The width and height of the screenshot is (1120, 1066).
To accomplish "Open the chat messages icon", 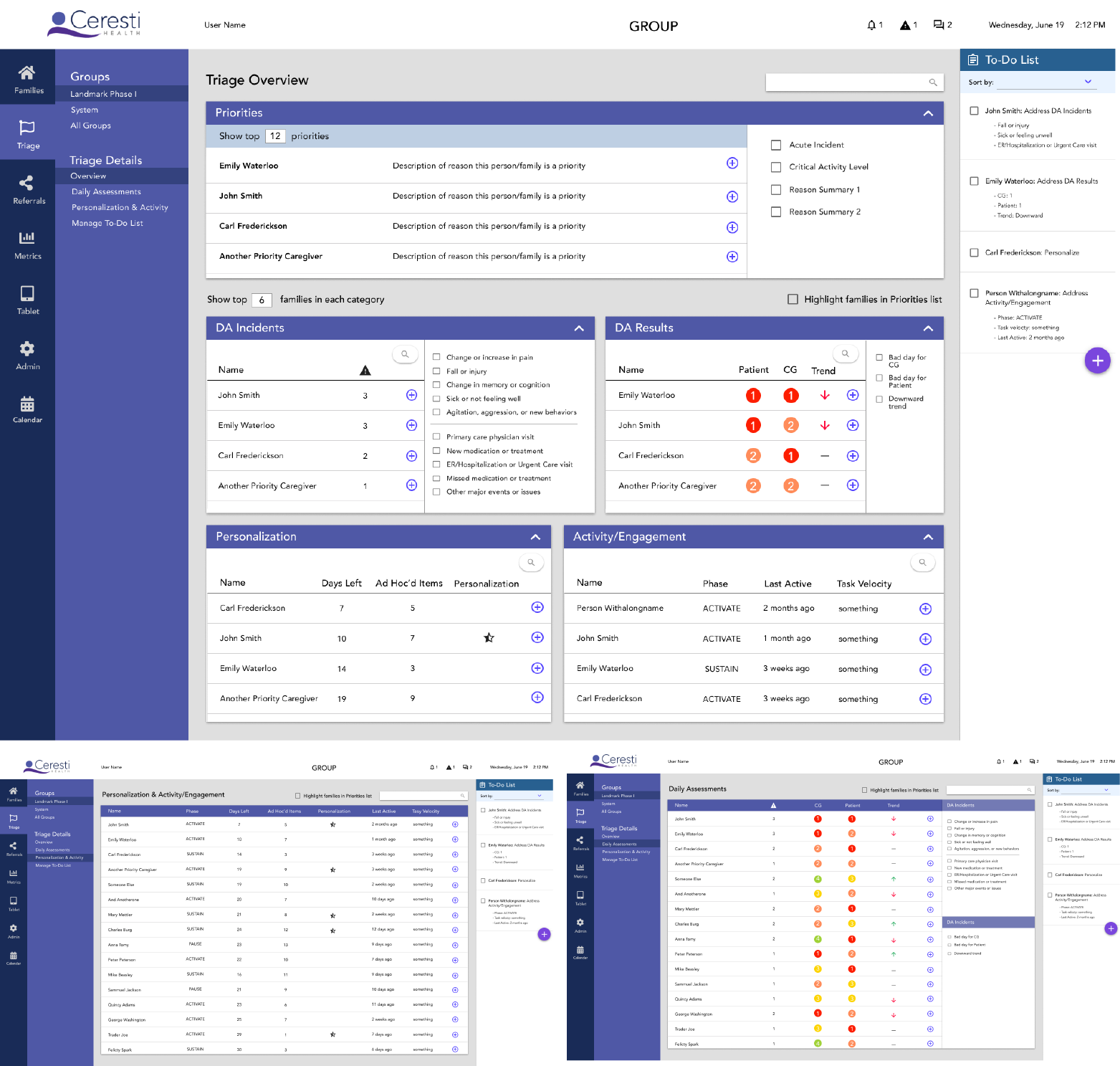I will click(939, 25).
